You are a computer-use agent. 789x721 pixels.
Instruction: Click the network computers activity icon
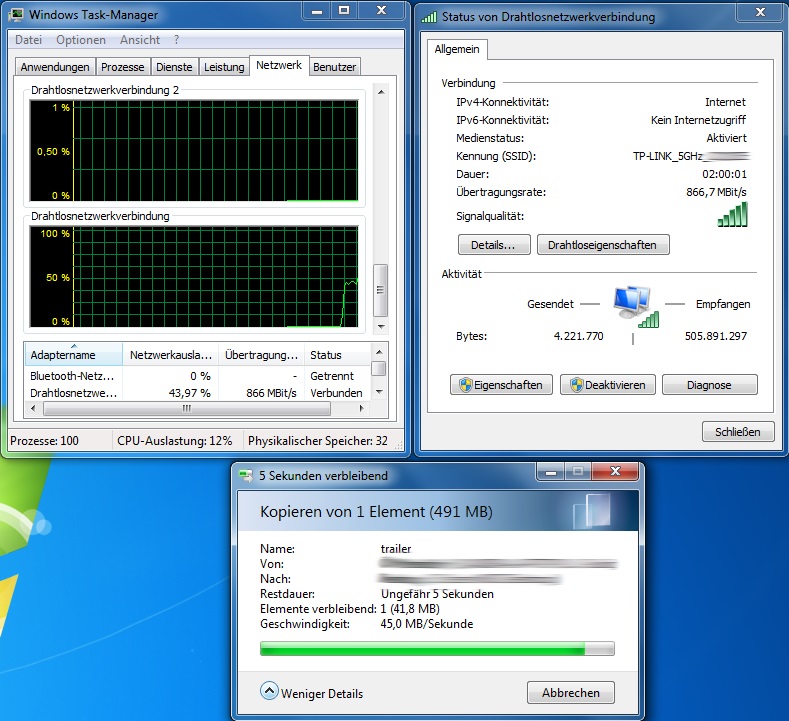[x=632, y=304]
